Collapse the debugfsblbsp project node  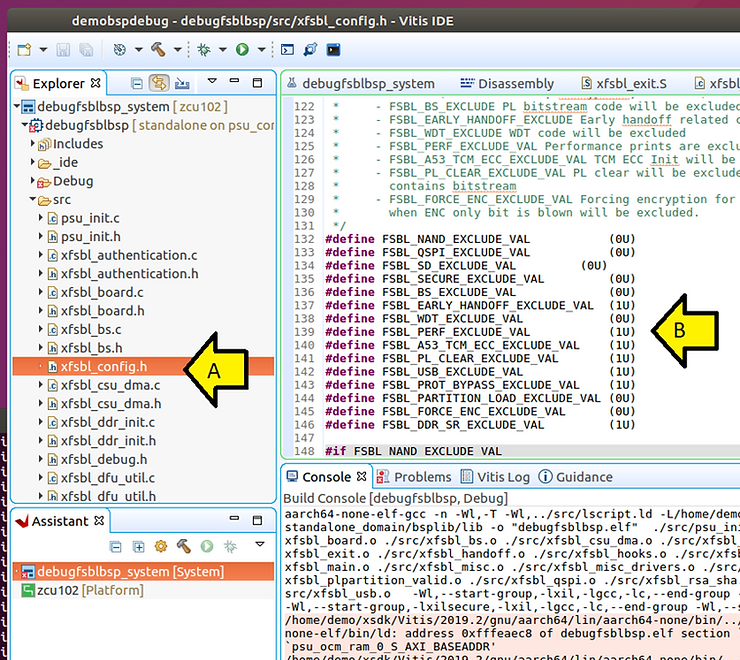24,125
